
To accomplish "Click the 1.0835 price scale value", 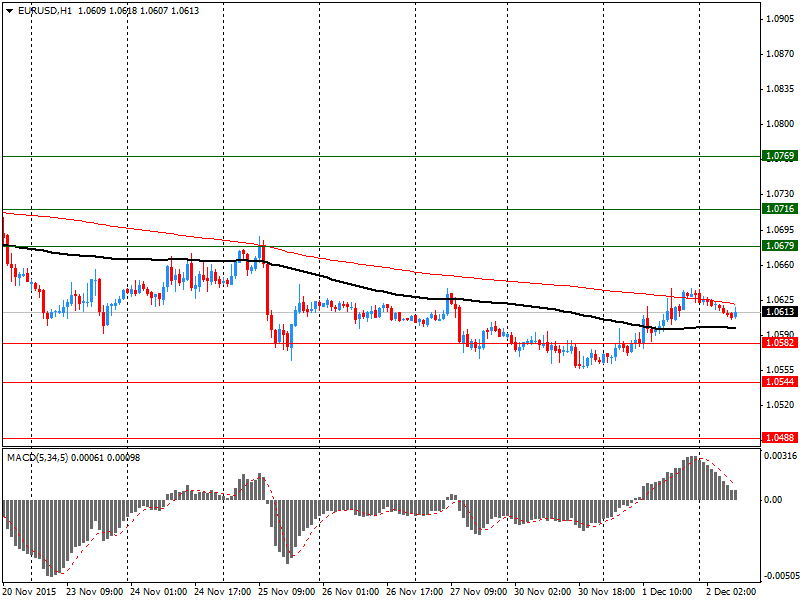I will [781, 89].
